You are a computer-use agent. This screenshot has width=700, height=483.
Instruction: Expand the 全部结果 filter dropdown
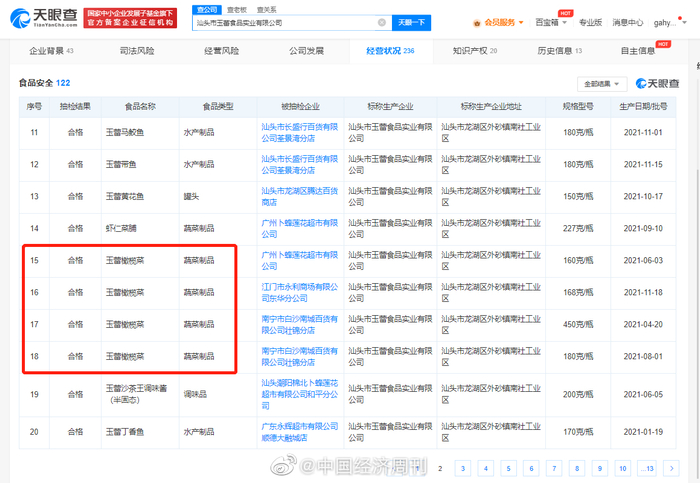coord(602,84)
